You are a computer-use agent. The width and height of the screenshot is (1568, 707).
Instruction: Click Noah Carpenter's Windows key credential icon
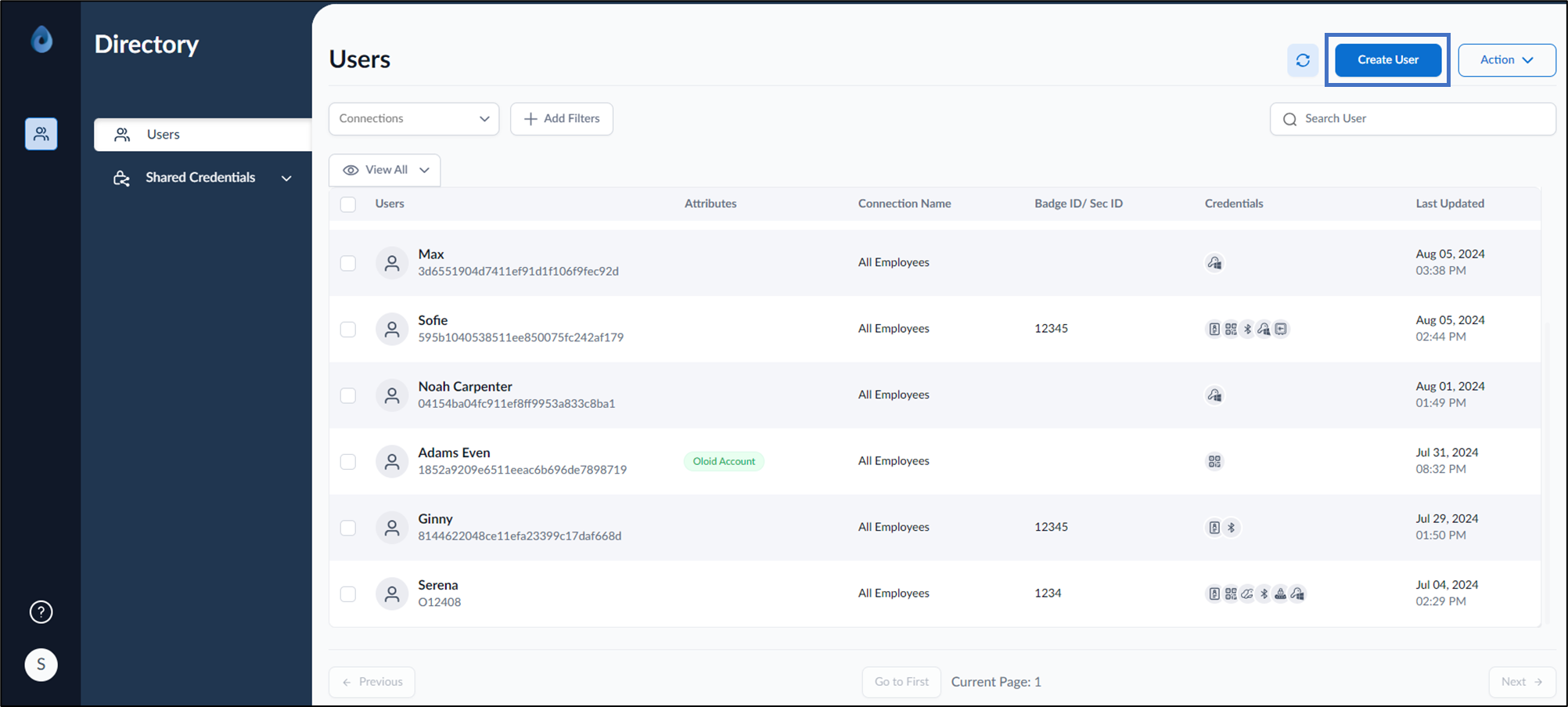pyautogui.click(x=1214, y=395)
